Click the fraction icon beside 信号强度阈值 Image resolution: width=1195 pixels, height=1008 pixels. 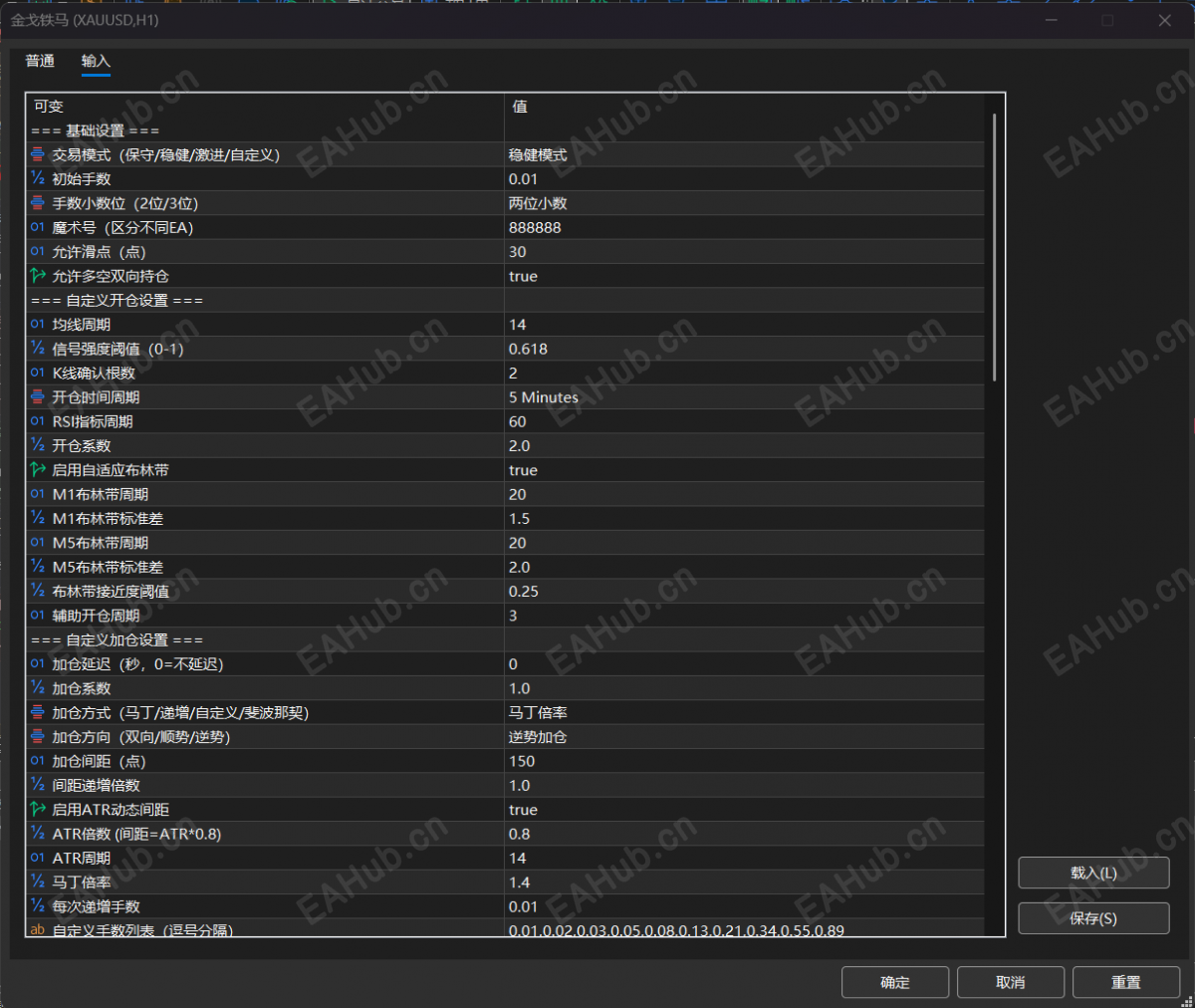click(x=38, y=349)
